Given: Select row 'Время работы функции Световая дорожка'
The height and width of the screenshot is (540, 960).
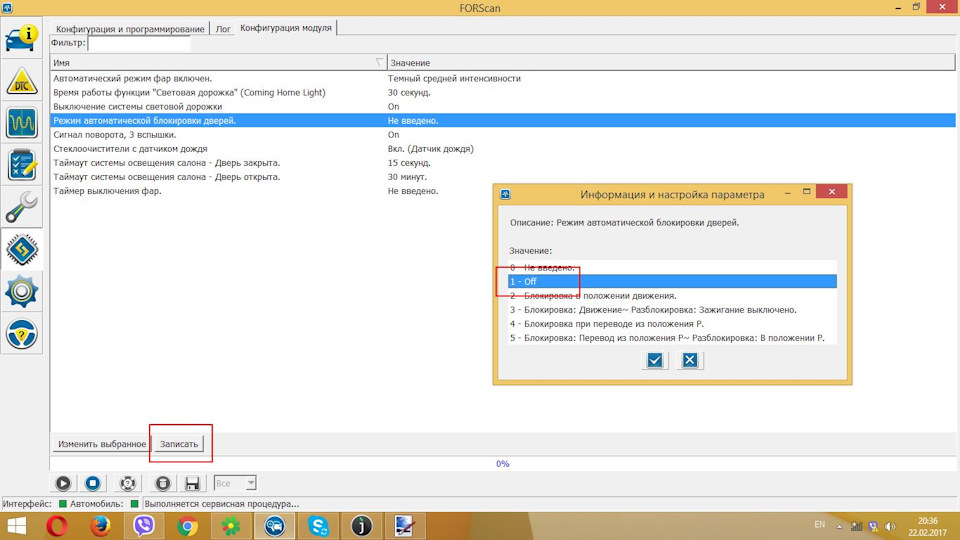Looking at the screenshot, I should (x=503, y=92).
